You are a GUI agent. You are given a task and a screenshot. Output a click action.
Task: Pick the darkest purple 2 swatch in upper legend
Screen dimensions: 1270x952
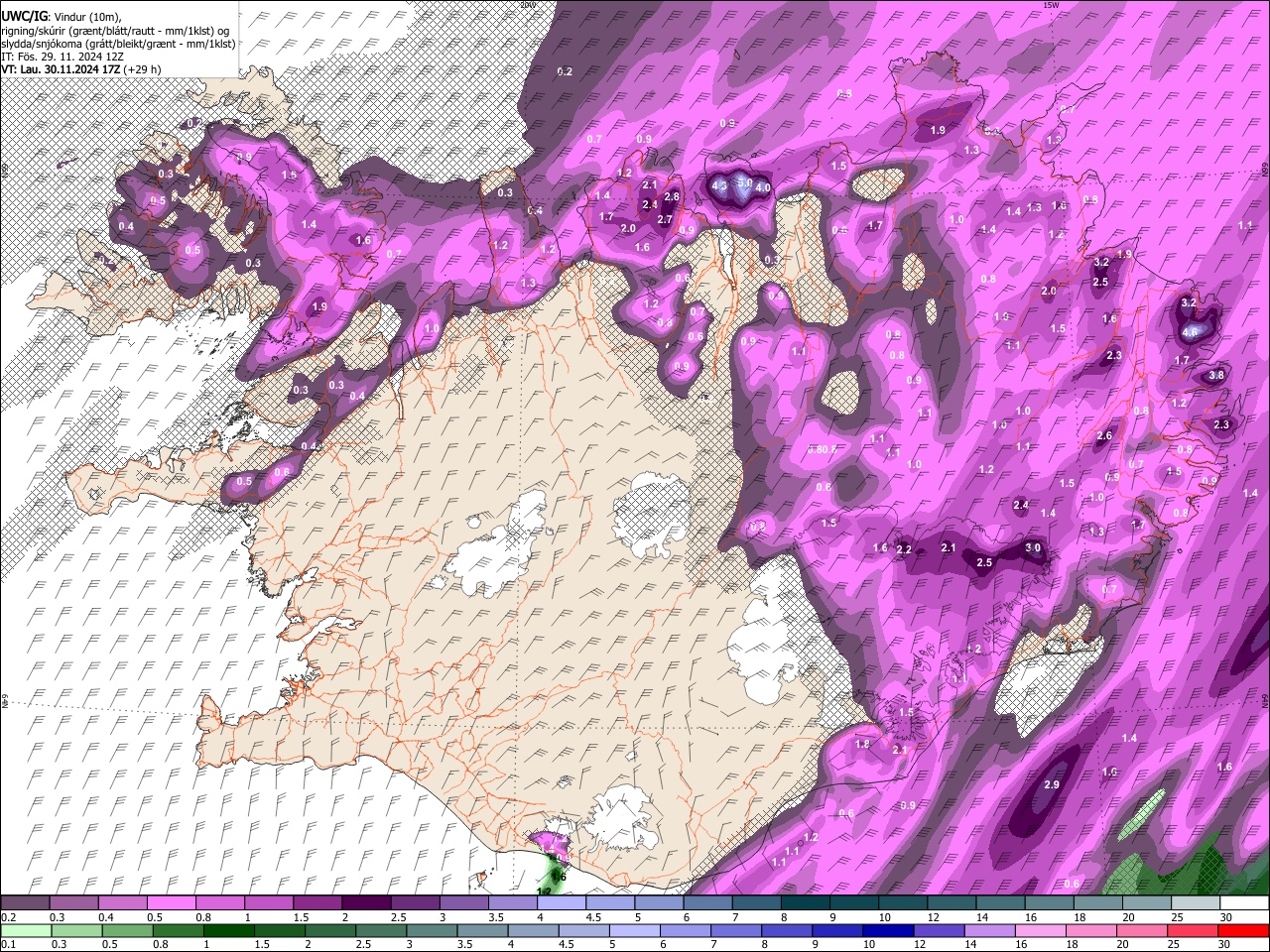pyautogui.click(x=366, y=903)
